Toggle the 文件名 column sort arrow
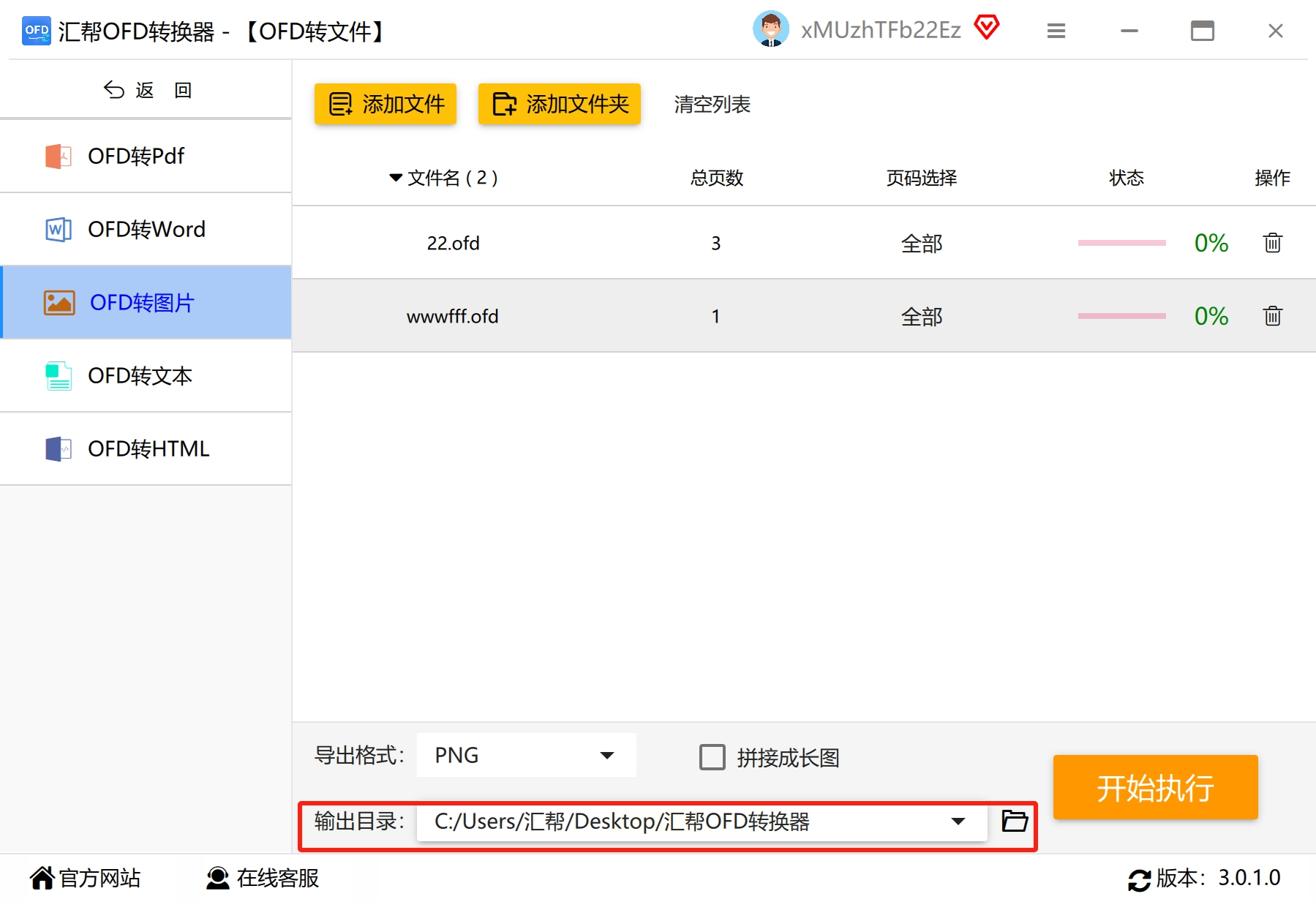The width and height of the screenshot is (1316, 902). tap(396, 178)
